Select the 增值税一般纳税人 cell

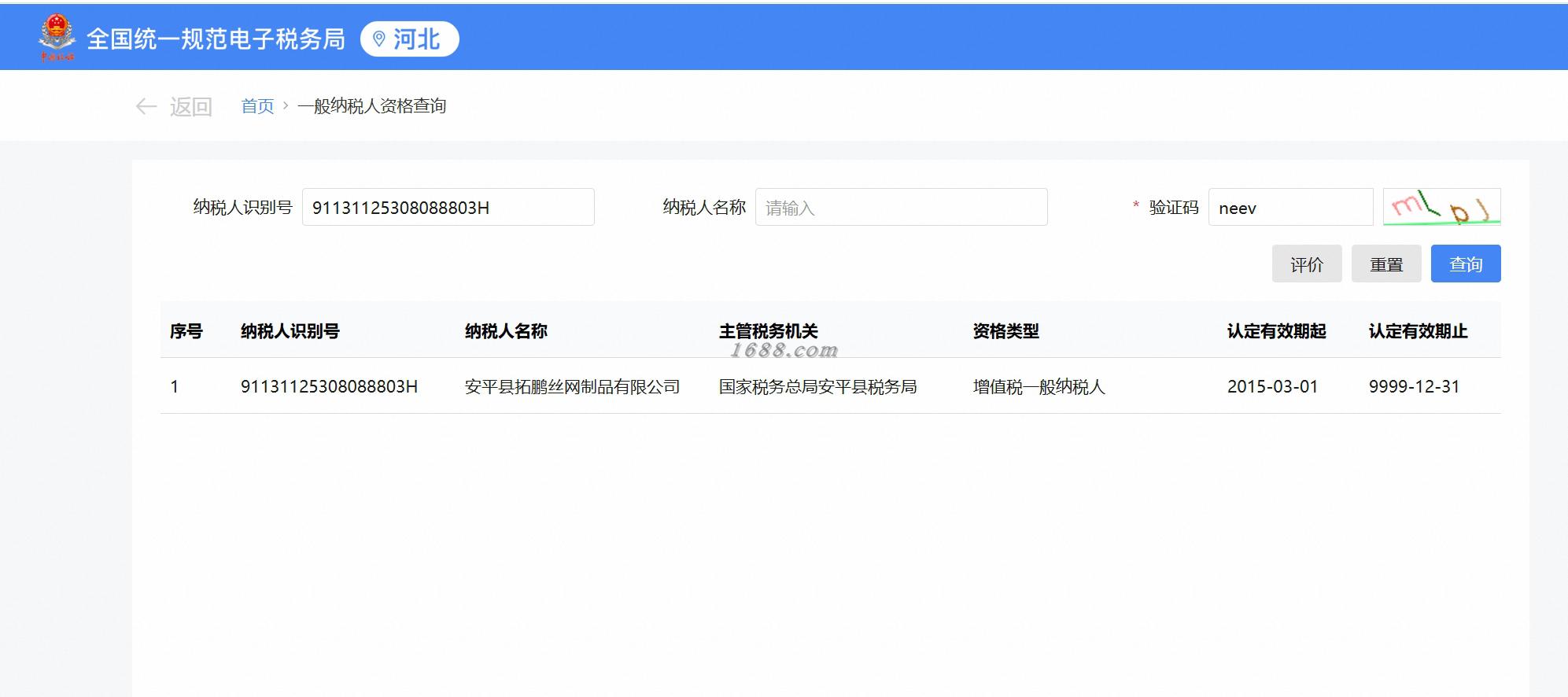(1039, 386)
